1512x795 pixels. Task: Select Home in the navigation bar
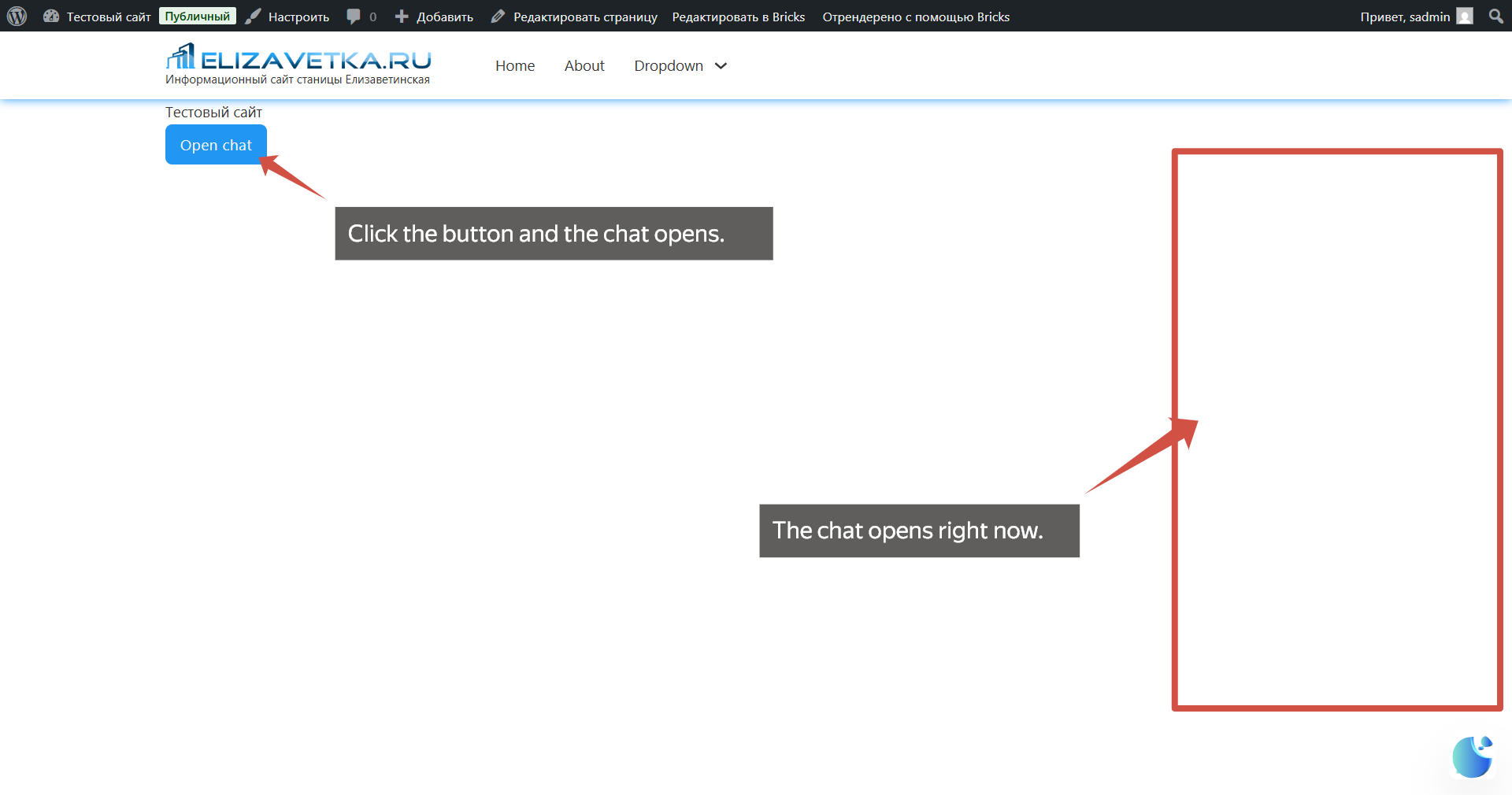pyautogui.click(x=515, y=66)
